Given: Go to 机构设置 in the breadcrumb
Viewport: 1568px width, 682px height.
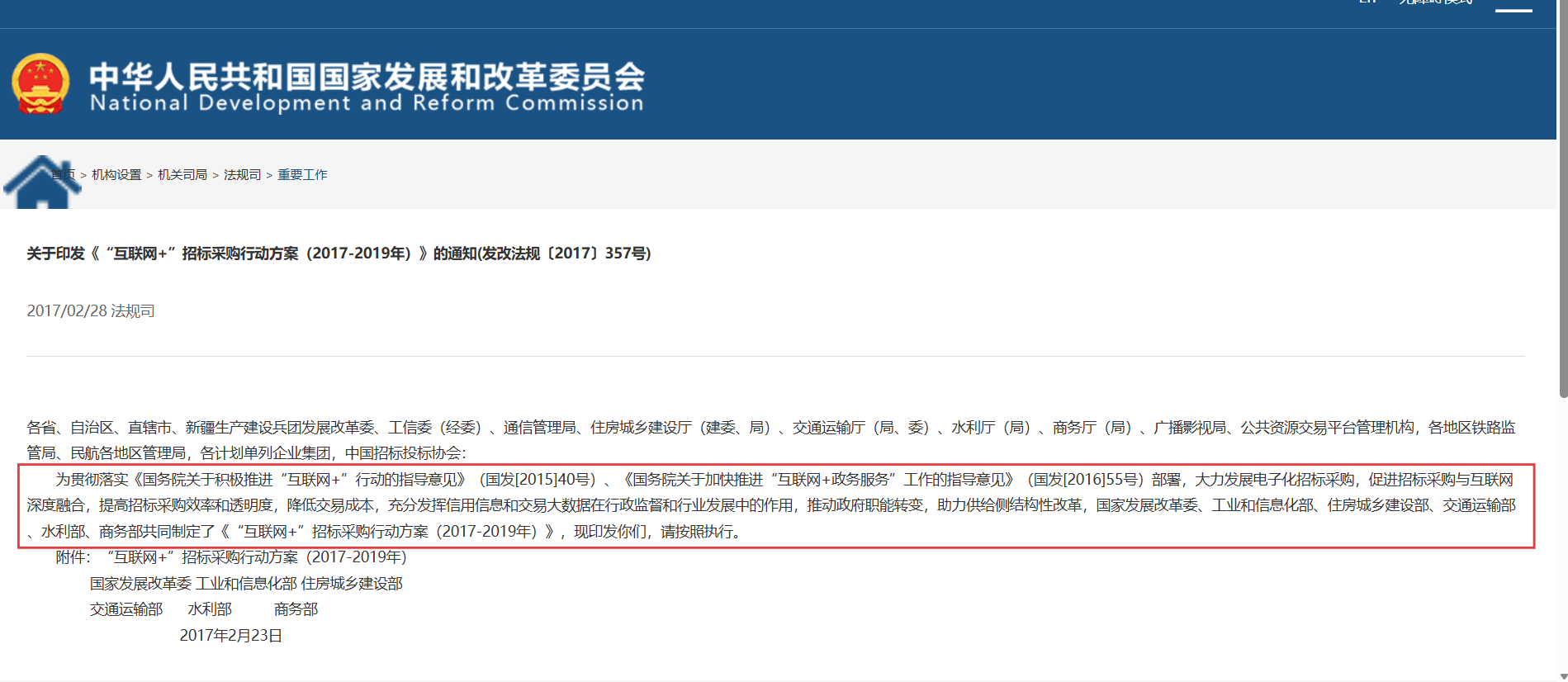Looking at the screenshot, I should (116, 175).
